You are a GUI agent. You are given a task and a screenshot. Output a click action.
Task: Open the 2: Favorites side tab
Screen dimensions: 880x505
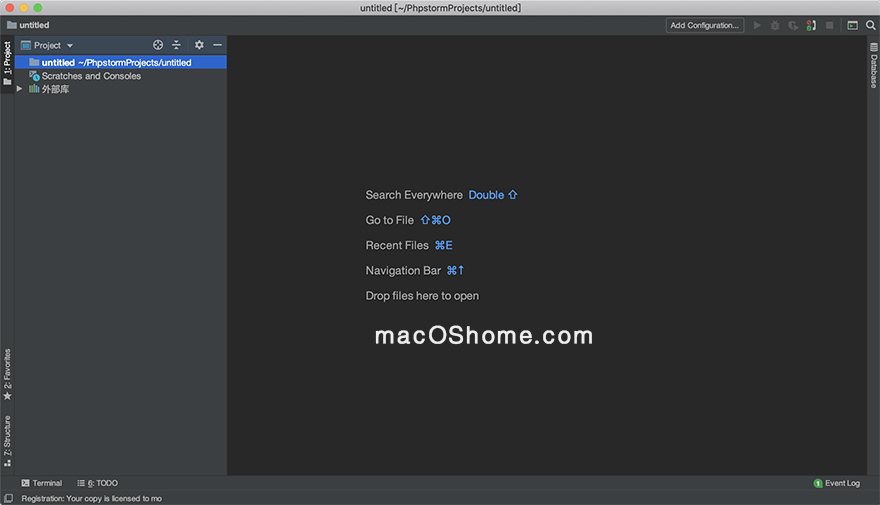coord(7,374)
